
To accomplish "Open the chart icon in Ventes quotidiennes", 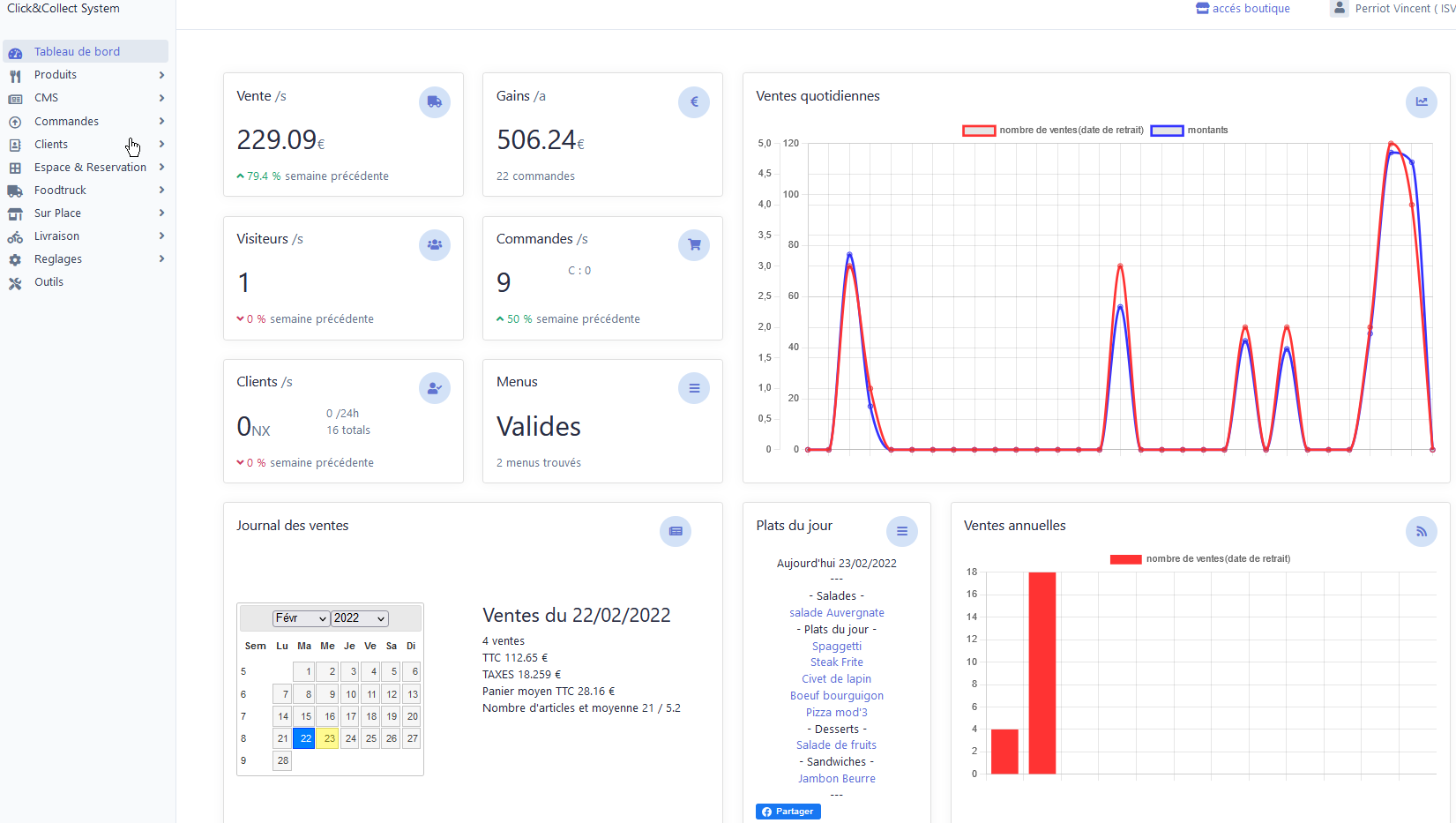I will [x=1421, y=101].
